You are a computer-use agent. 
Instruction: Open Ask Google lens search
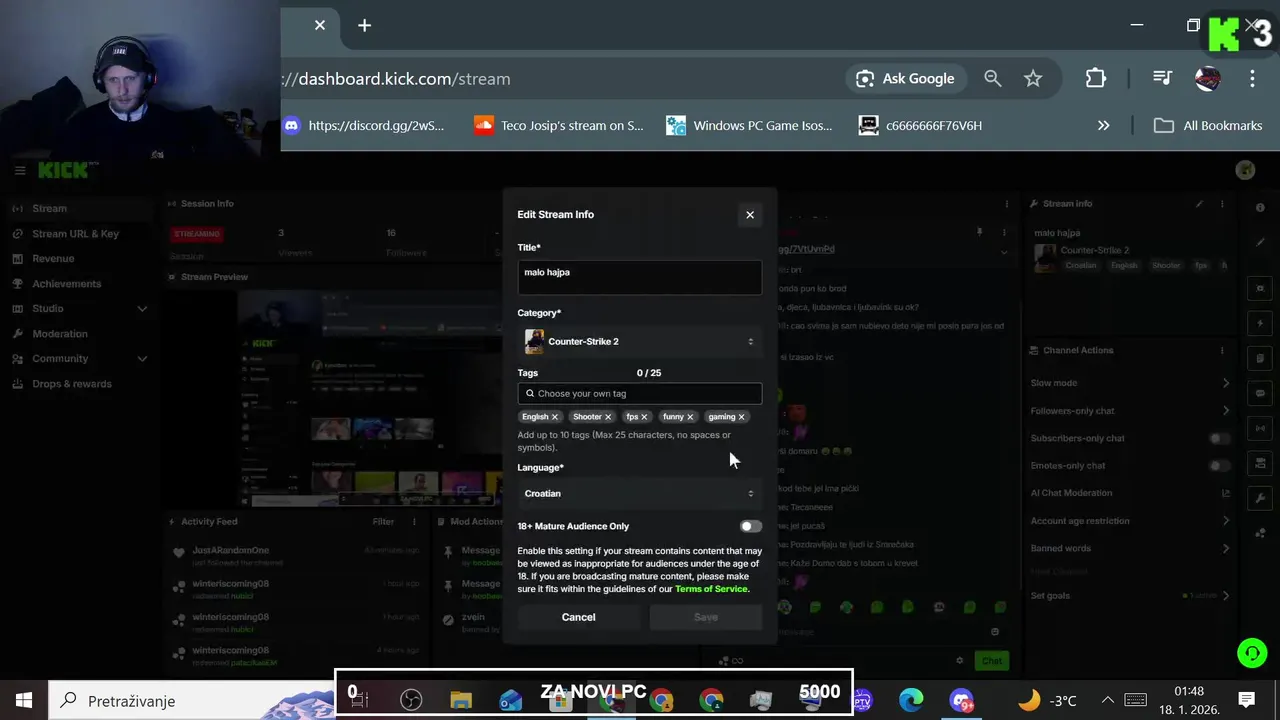(905, 79)
